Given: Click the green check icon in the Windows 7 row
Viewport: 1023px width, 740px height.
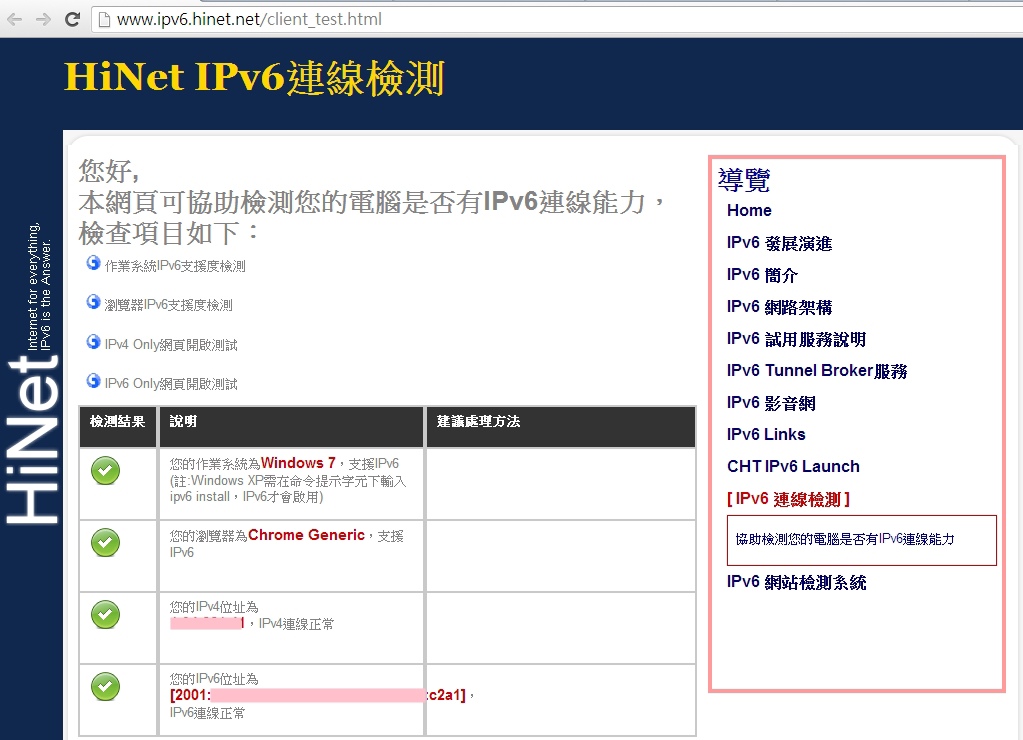Looking at the screenshot, I should click(x=105, y=470).
